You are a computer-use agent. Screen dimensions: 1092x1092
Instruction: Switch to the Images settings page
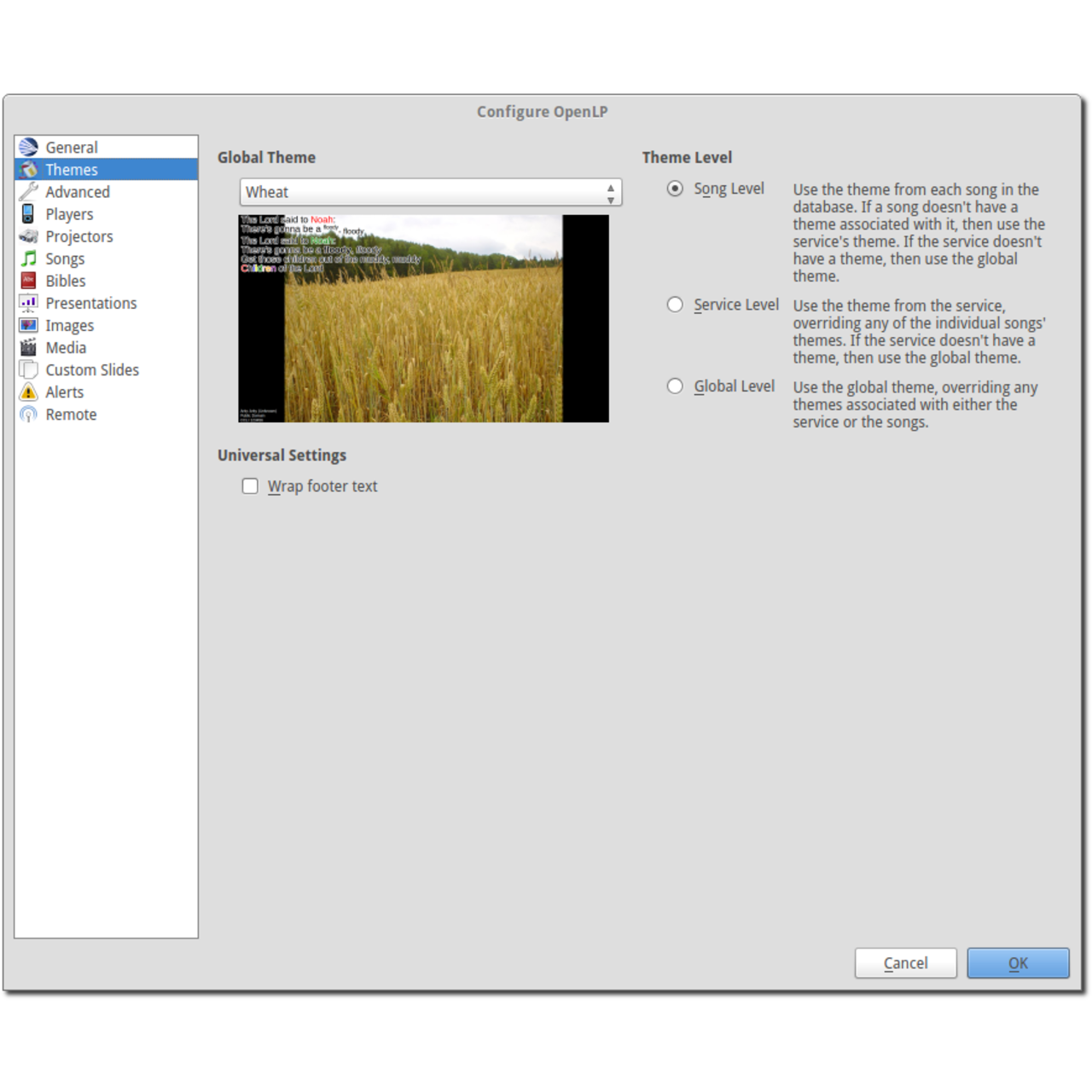point(69,326)
